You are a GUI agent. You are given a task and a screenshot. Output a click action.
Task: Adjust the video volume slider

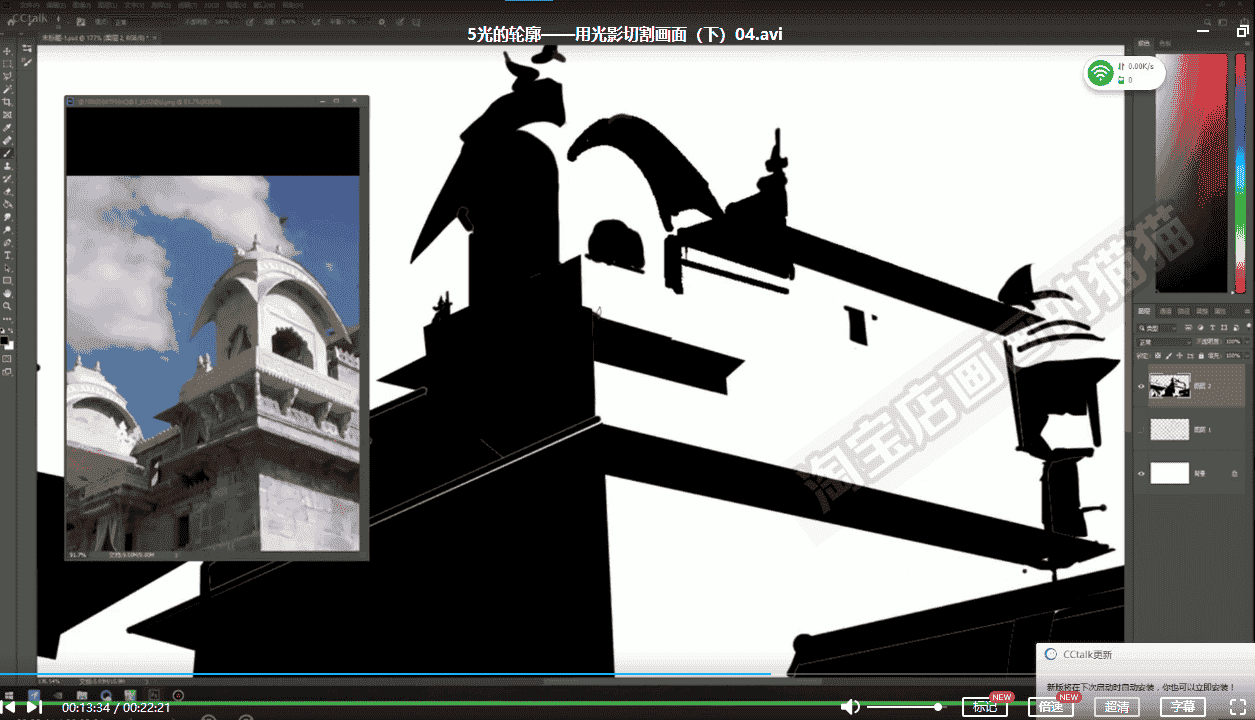click(905, 707)
